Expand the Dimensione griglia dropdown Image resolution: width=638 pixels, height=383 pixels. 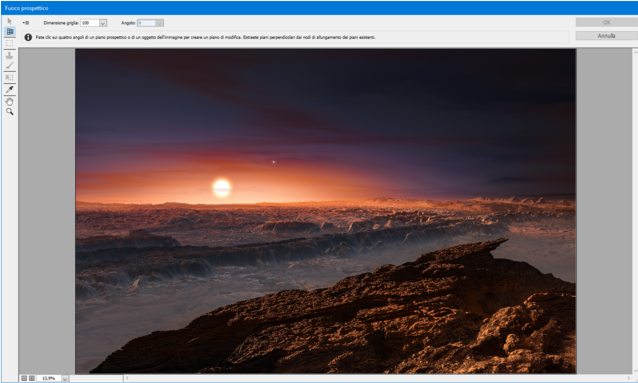click(103, 23)
